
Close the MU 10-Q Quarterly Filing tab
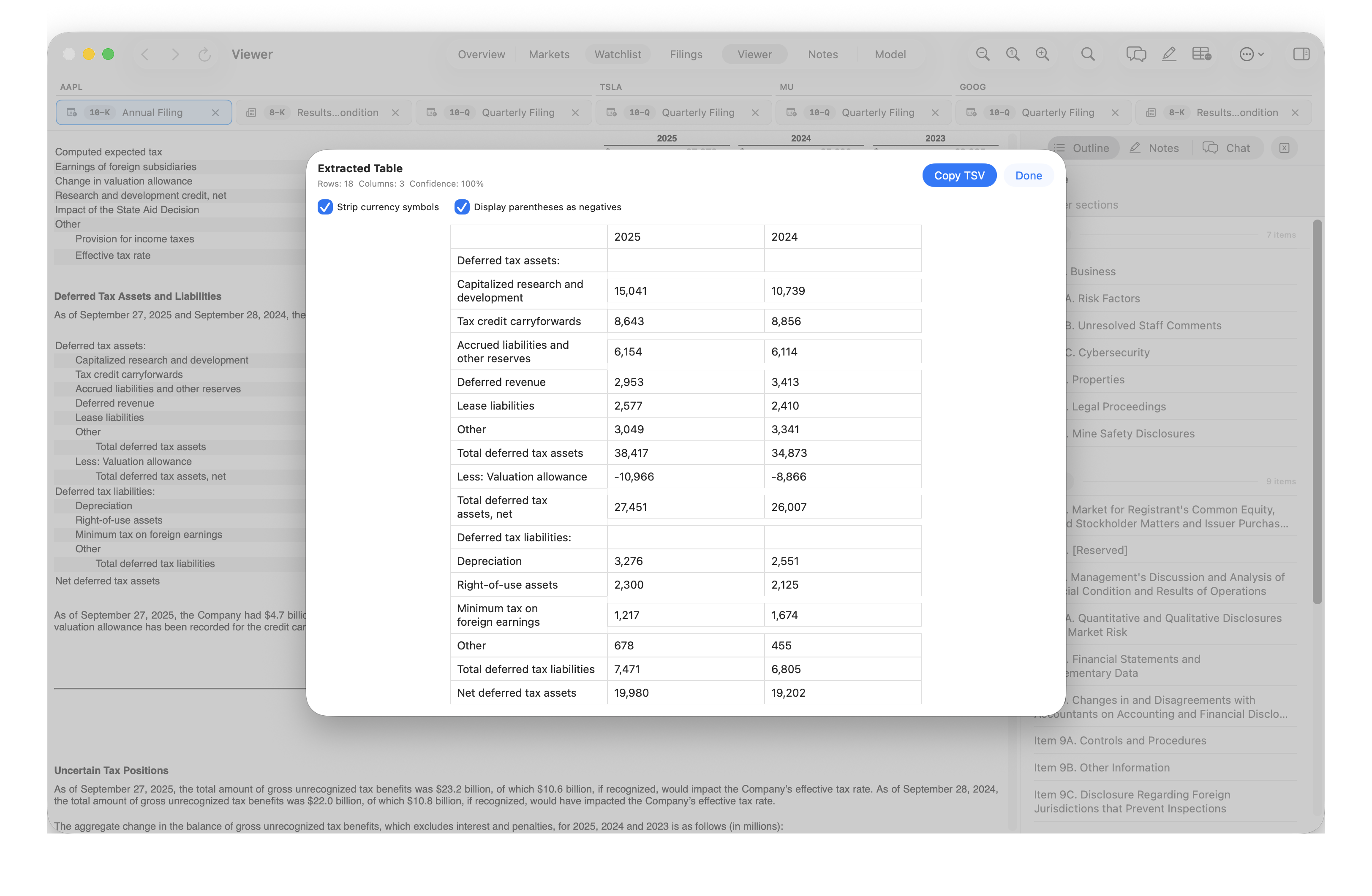[935, 112]
